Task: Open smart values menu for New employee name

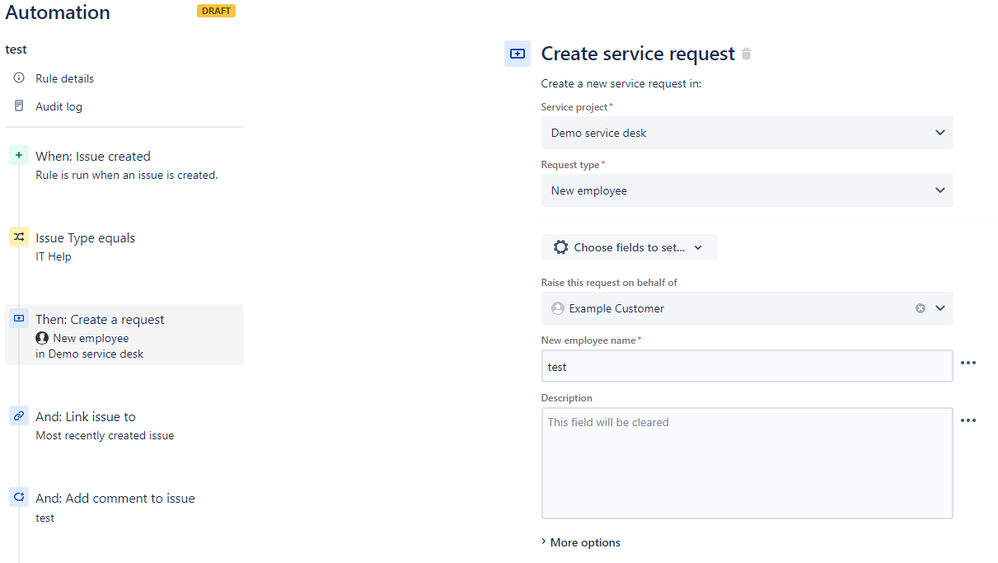Action: point(968,363)
